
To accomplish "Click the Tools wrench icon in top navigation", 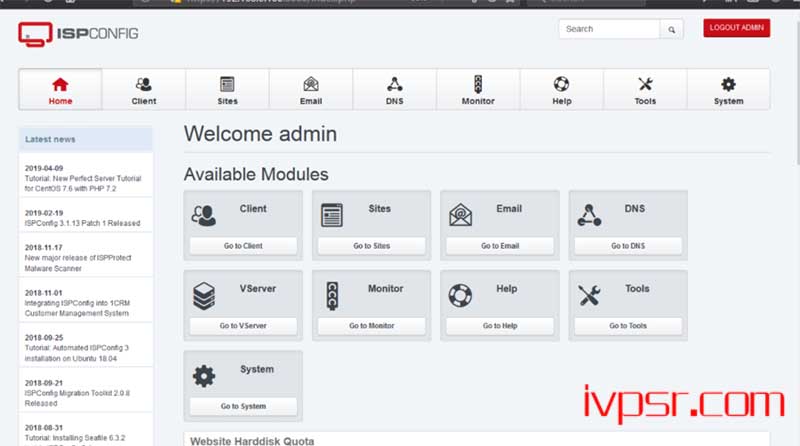I will (645, 84).
